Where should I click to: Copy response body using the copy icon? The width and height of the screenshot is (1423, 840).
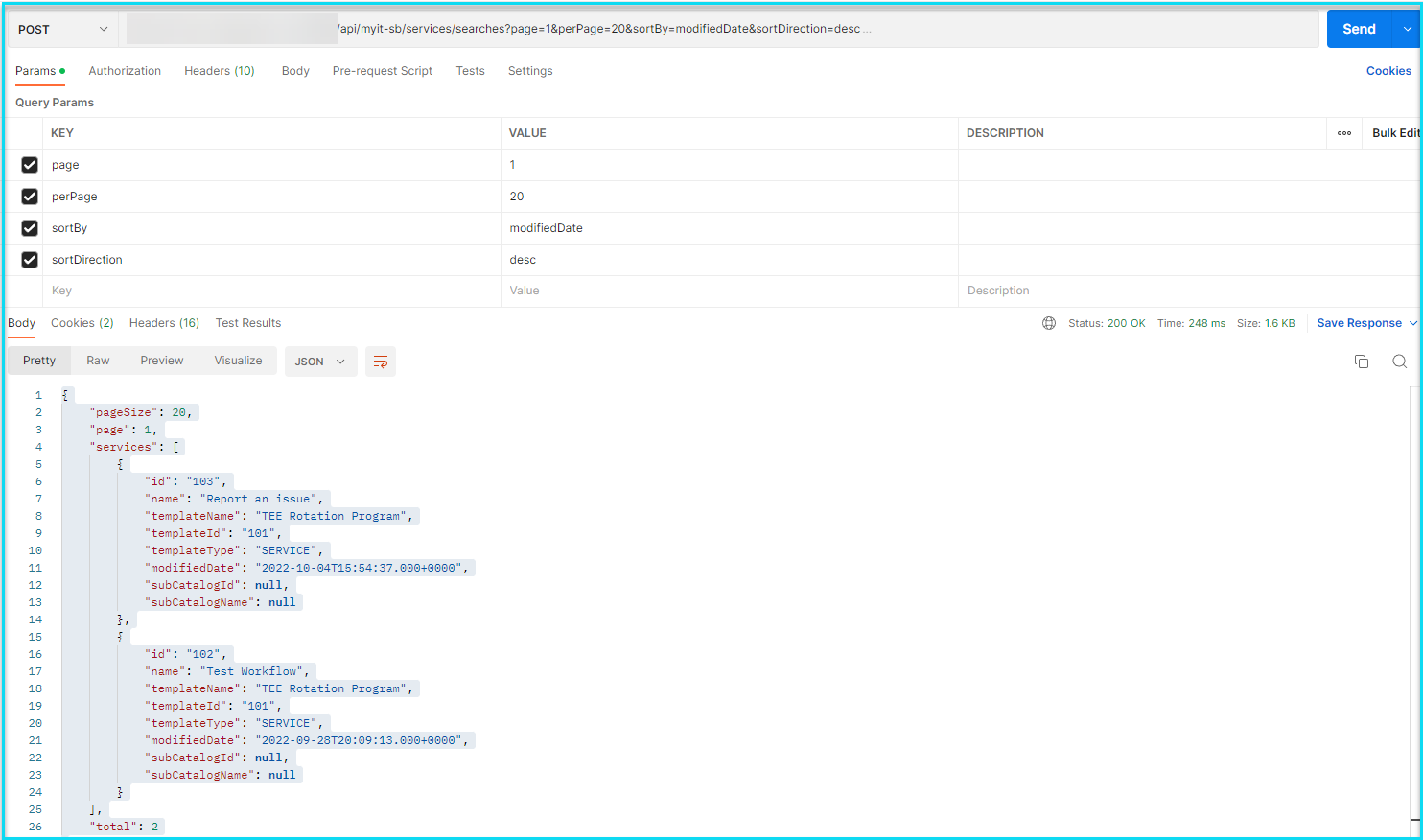point(1361,362)
